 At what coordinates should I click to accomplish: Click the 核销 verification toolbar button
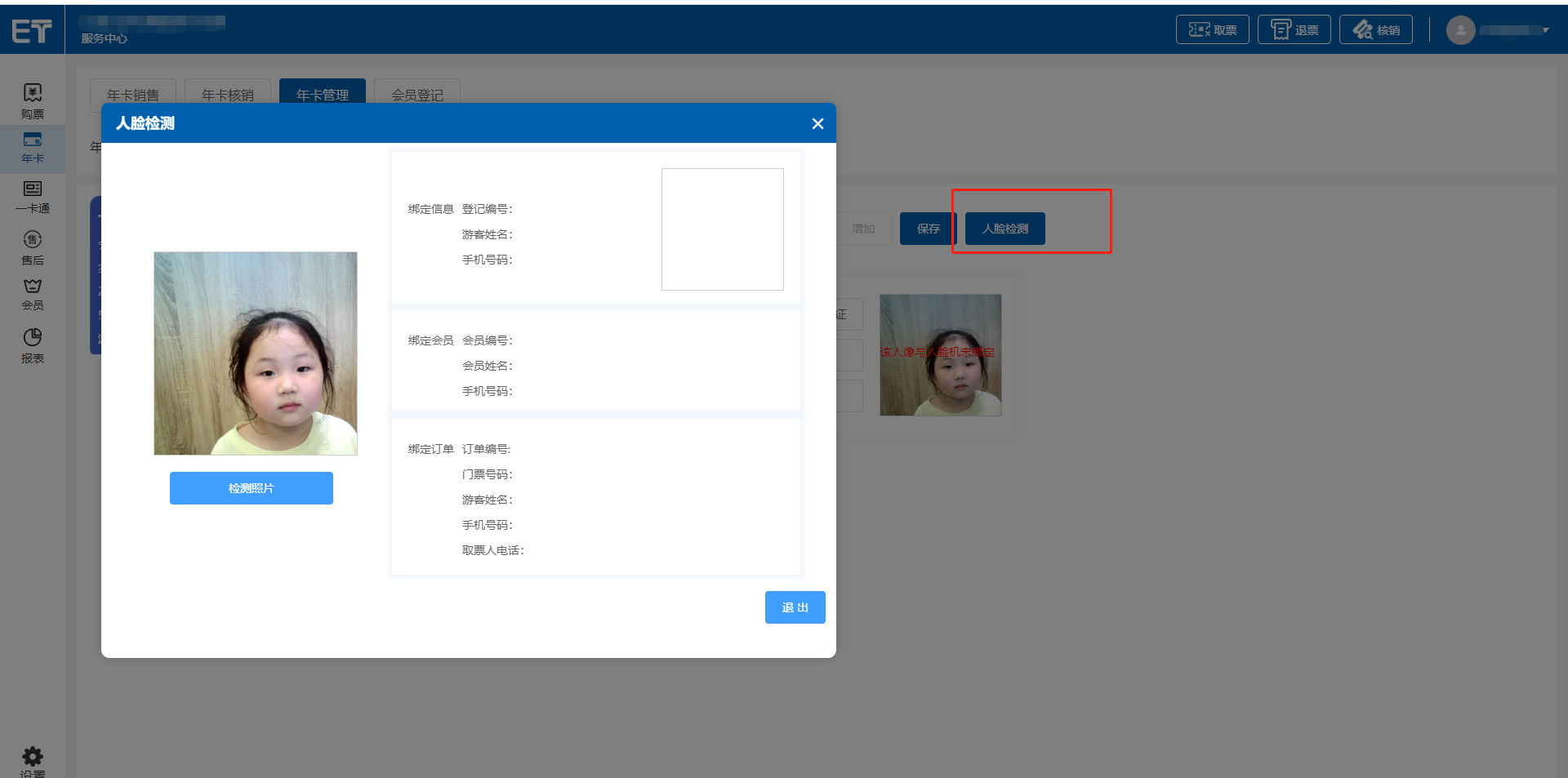pyautogui.click(x=1375, y=30)
